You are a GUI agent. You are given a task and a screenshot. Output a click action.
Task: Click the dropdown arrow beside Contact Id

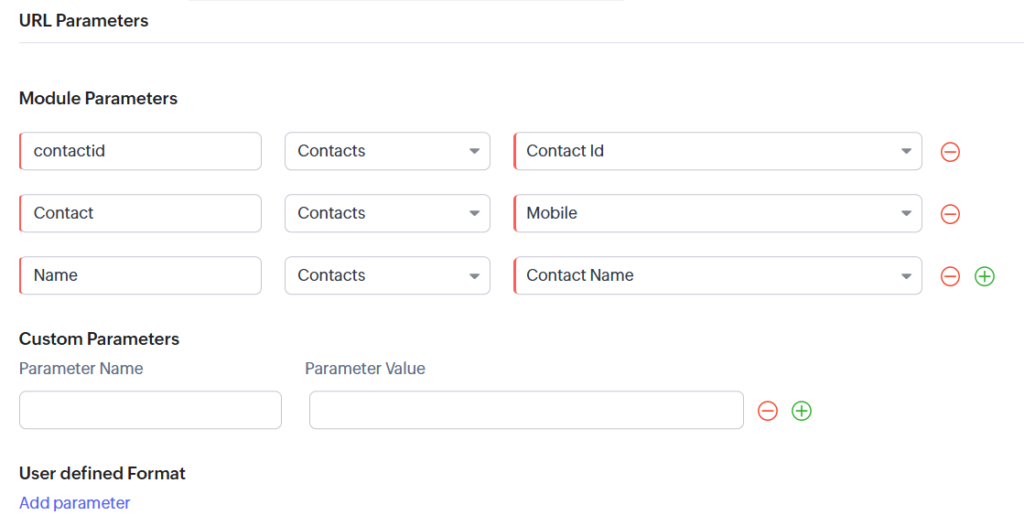click(906, 151)
